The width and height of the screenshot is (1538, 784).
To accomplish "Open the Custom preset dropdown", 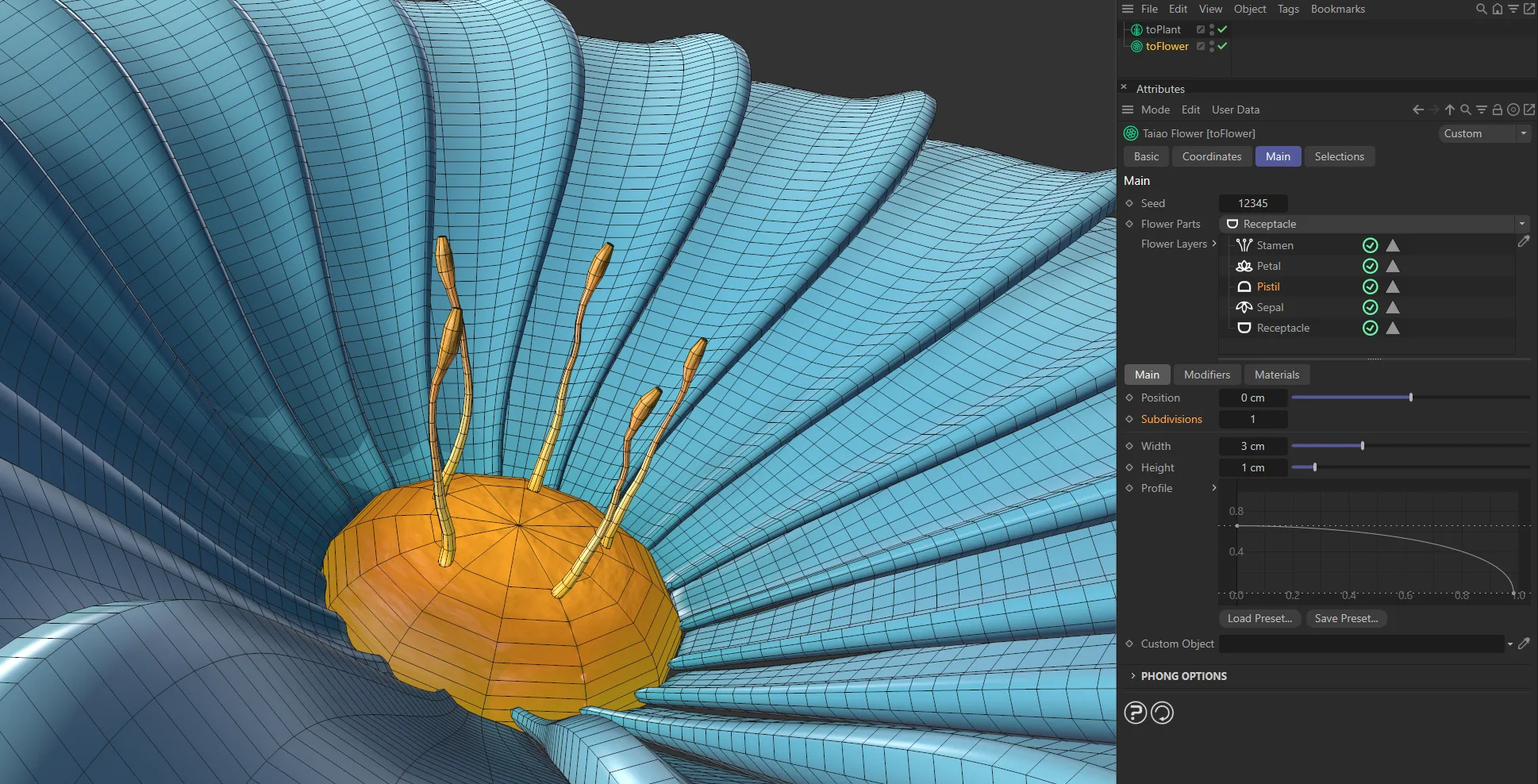I will tap(1524, 133).
